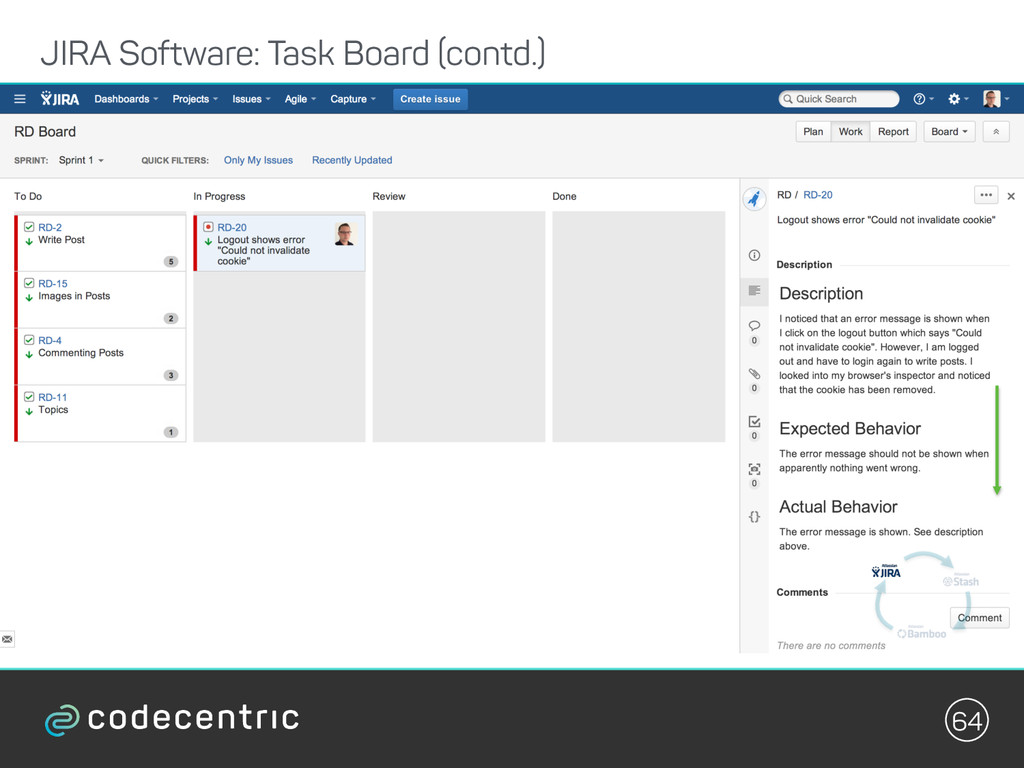Click the bug type icon on RD-20
Image resolution: width=1024 pixels, height=768 pixels.
click(208, 227)
